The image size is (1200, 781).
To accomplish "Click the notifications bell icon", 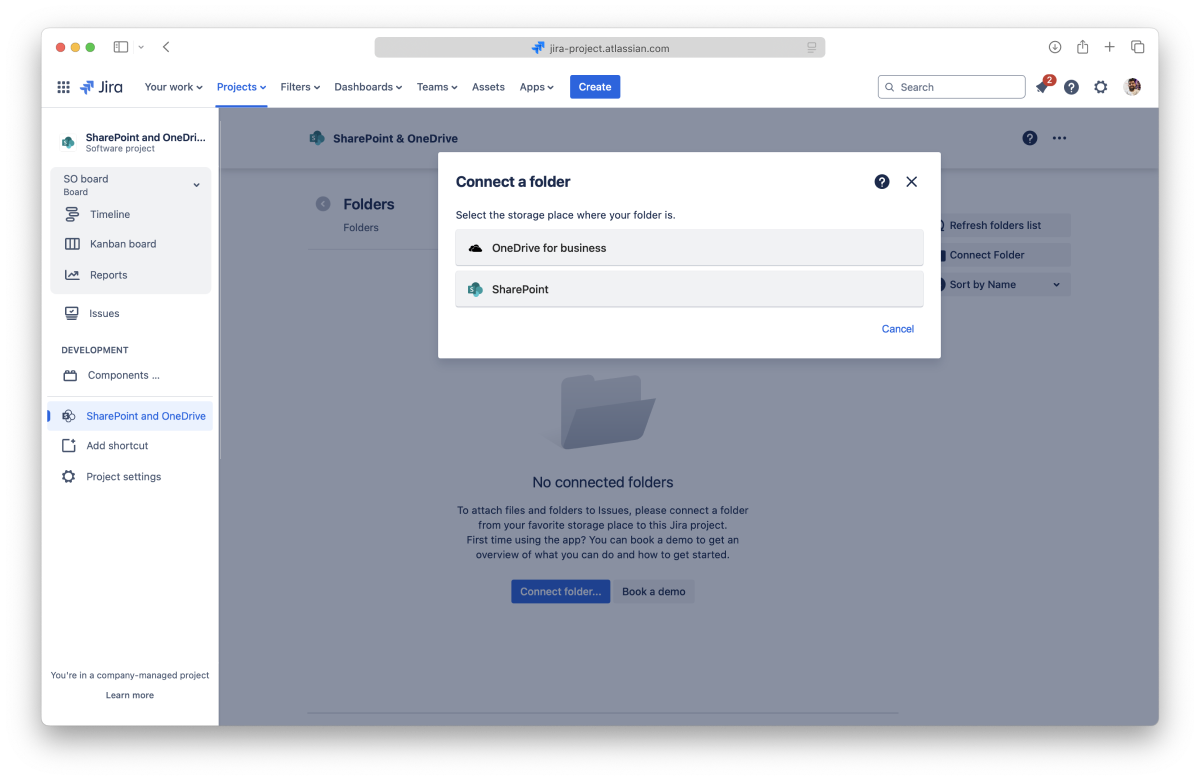I will [x=1042, y=88].
